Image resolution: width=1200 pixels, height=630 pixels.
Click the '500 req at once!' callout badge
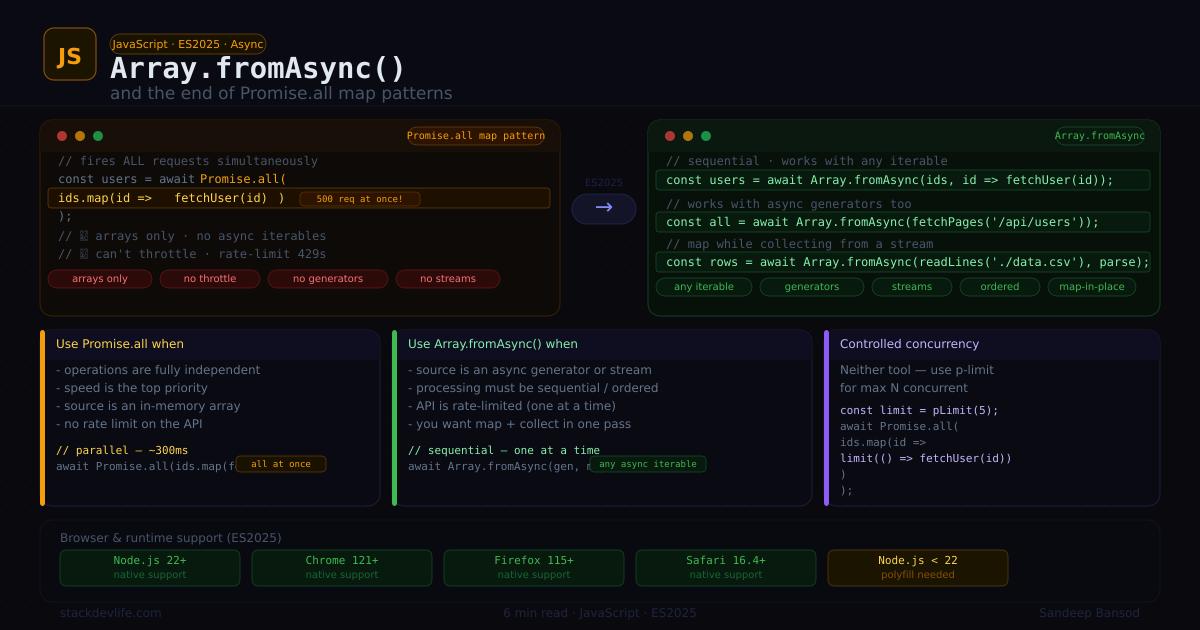tap(359, 198)
